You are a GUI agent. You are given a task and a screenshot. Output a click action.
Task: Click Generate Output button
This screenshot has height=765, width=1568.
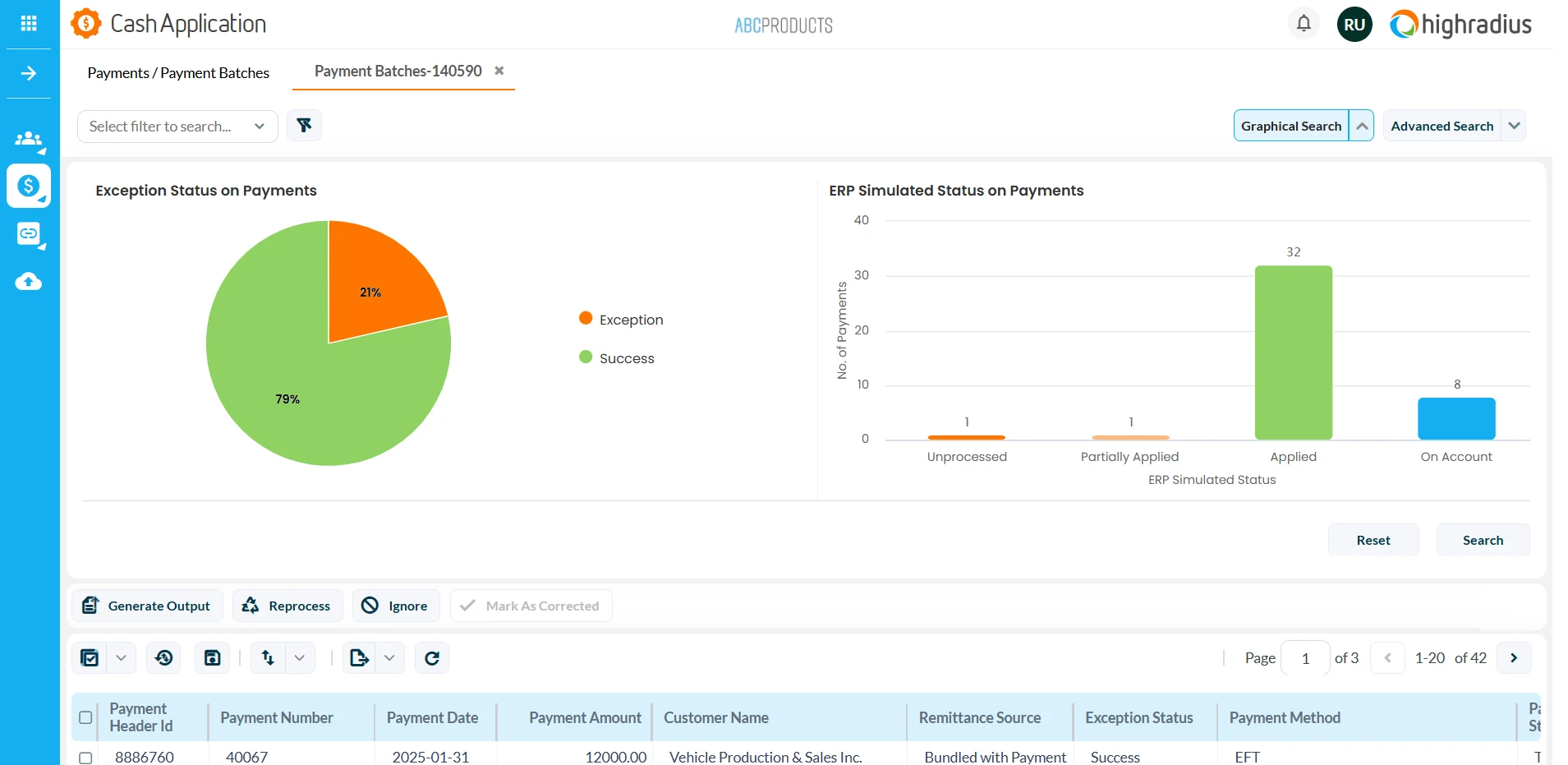coord(147,606)
